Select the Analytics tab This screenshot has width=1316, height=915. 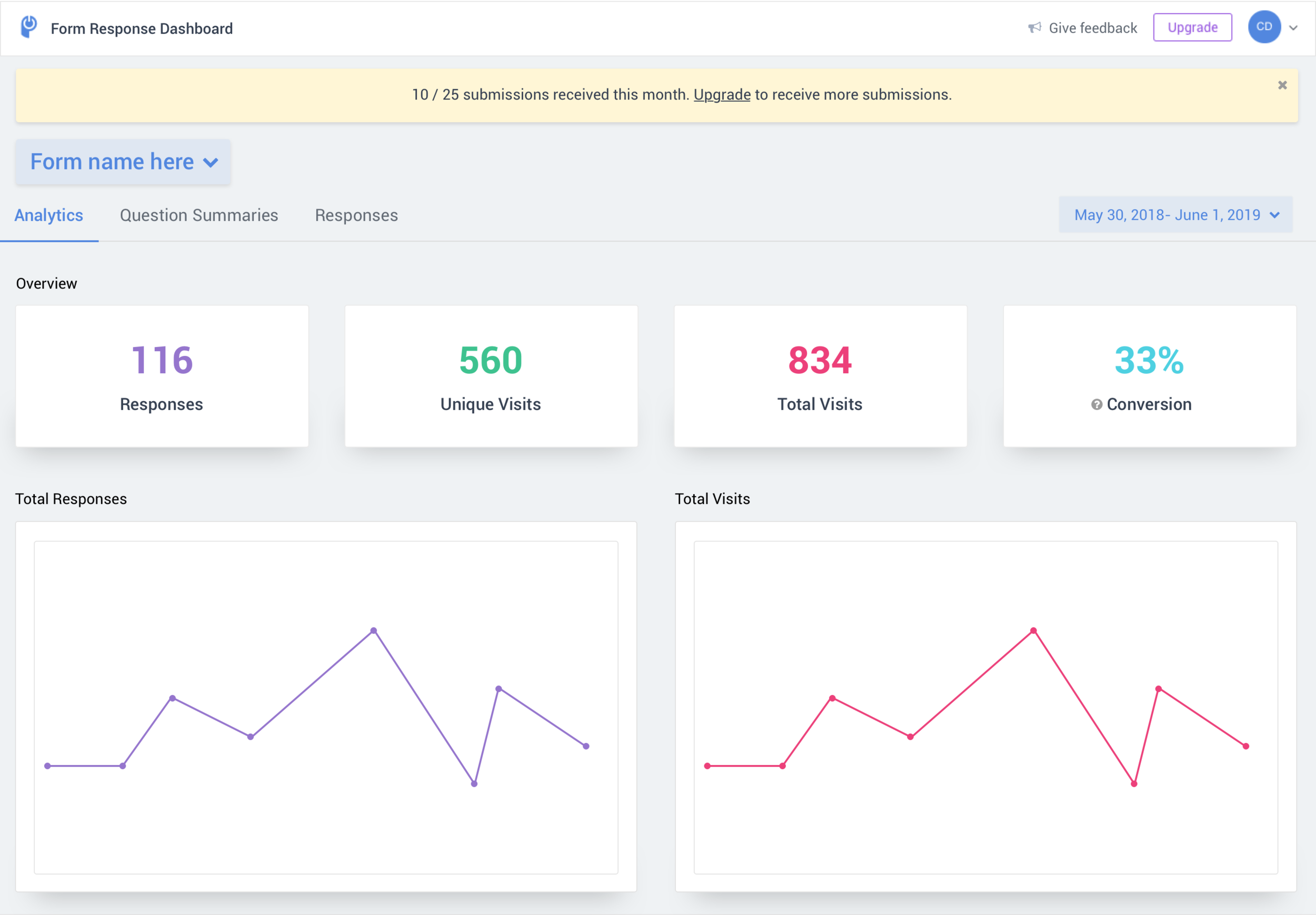click(x=49, y=215)
